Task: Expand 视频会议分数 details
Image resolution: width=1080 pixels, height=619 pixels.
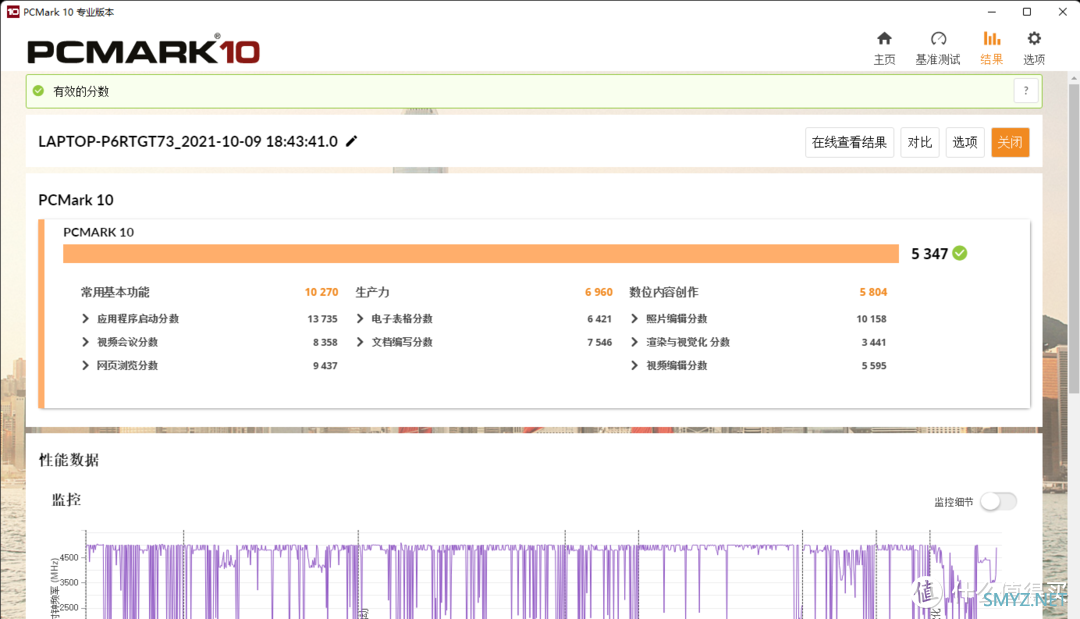Action: tap(85, 342)
